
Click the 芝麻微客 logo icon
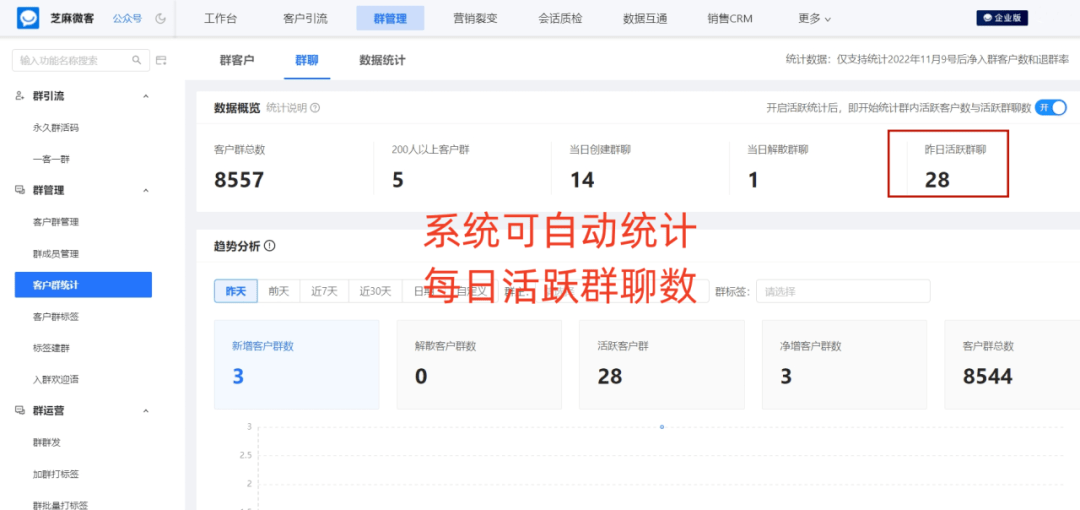28,18
